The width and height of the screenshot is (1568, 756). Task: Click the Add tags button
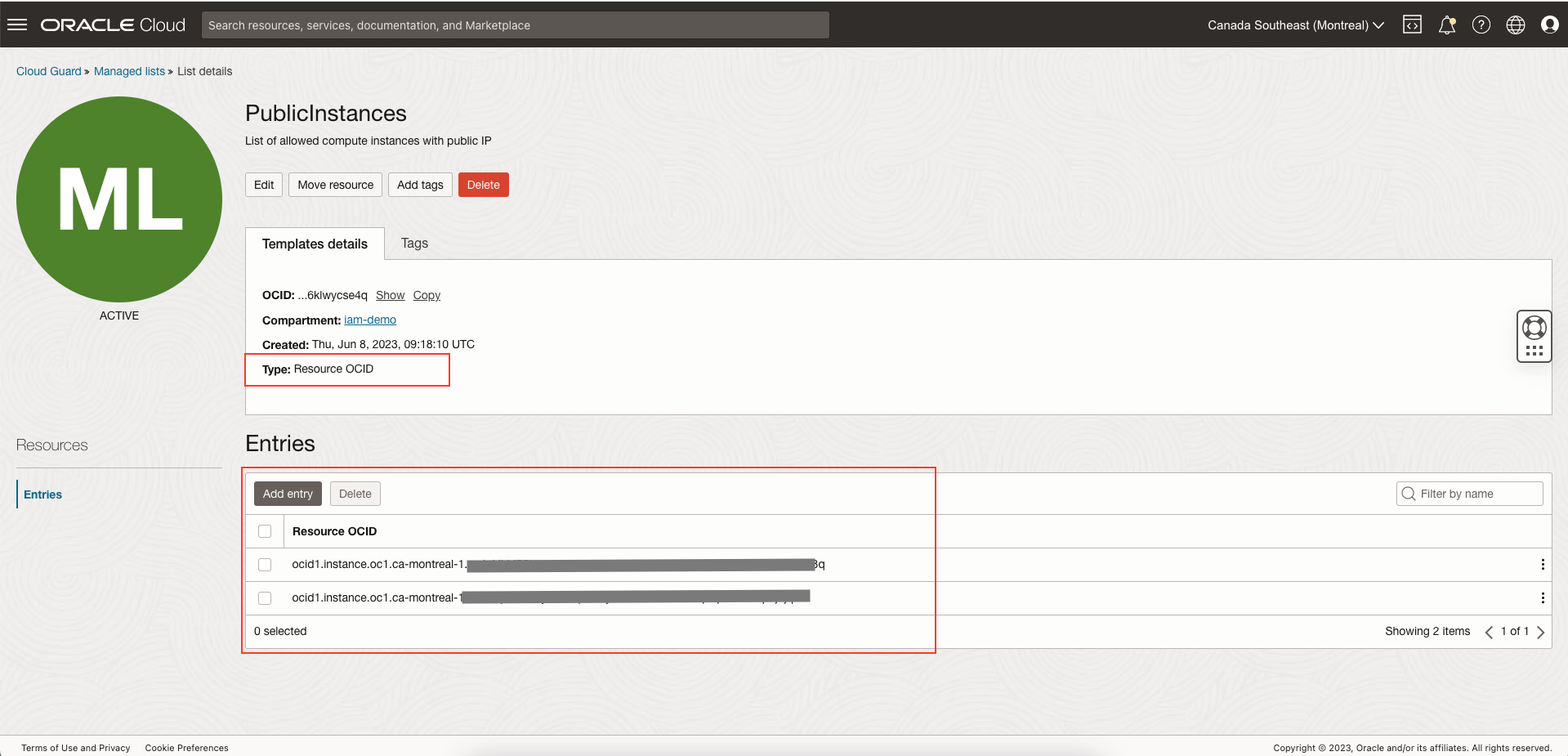tap(420, 185)
